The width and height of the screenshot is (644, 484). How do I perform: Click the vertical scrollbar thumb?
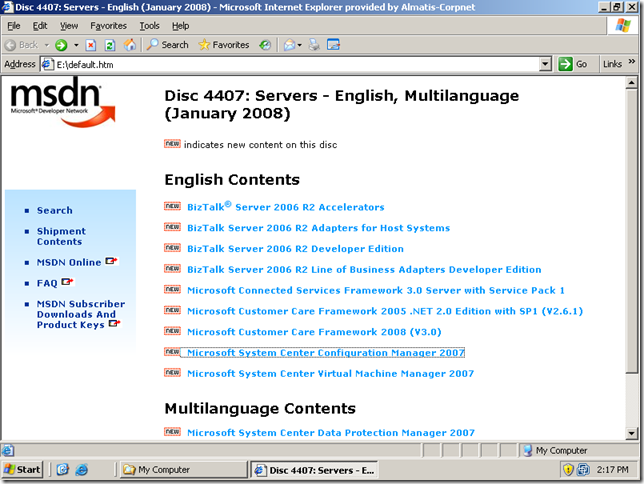point(632,232)
